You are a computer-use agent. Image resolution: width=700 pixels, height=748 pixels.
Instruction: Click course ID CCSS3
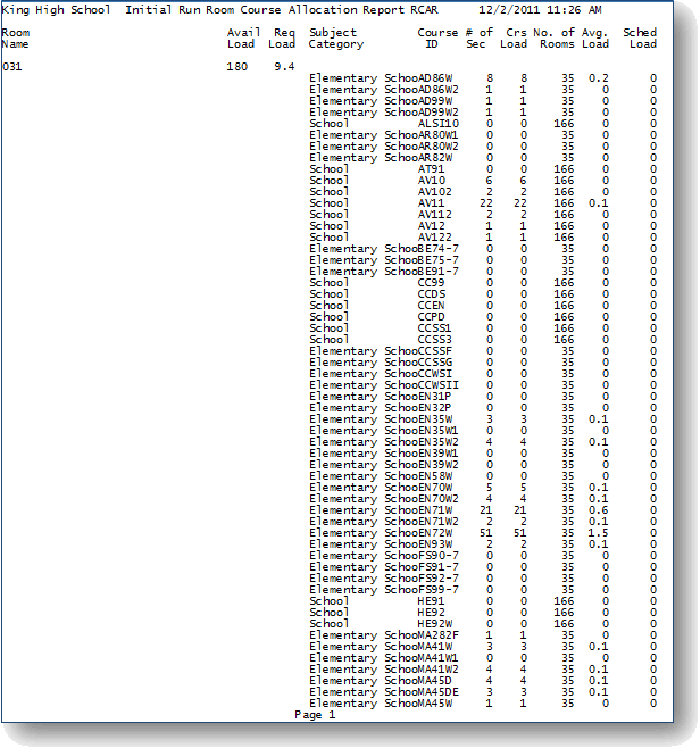[x=434, y=340]
